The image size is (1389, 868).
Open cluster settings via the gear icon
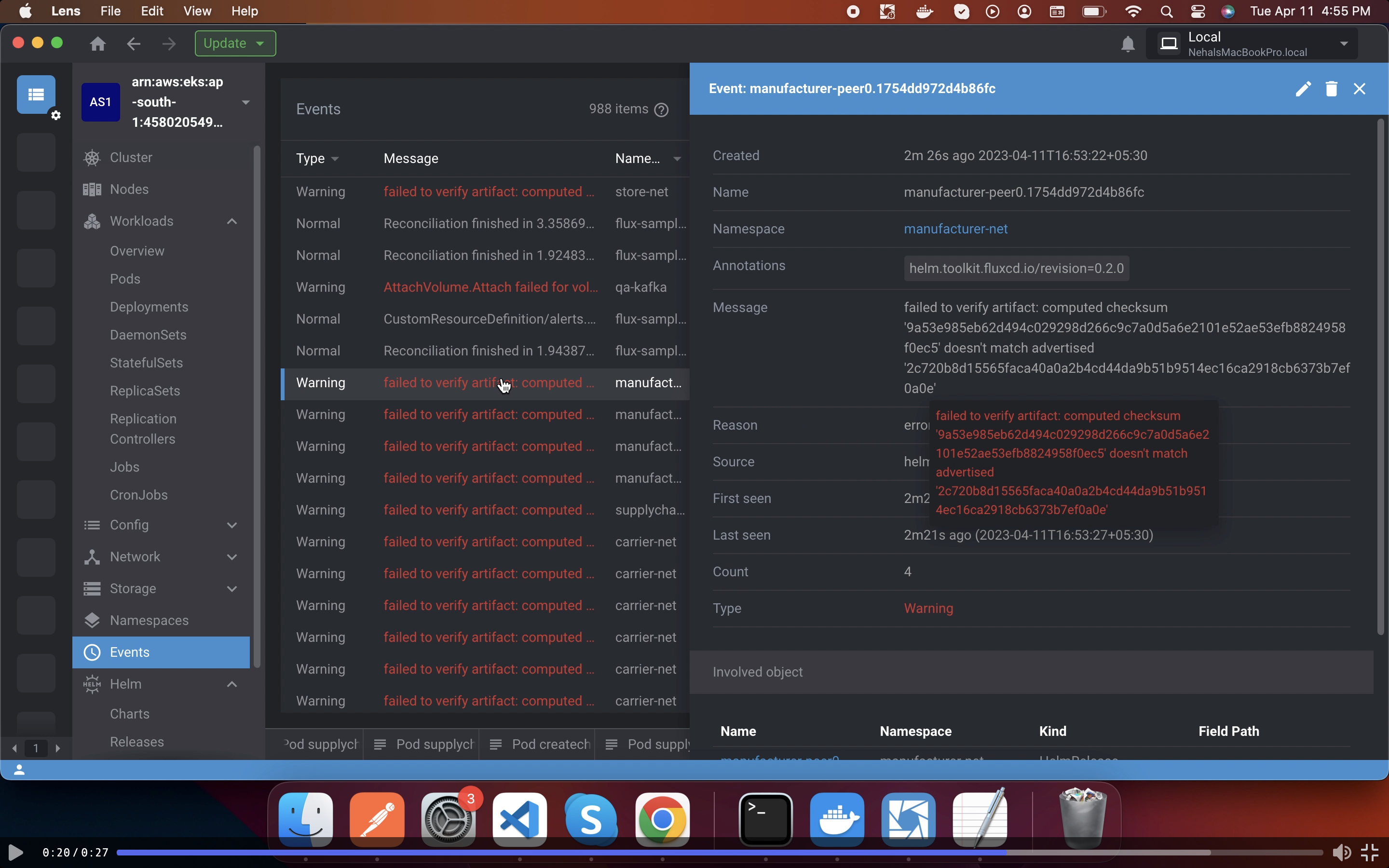[x=55, y=116]
